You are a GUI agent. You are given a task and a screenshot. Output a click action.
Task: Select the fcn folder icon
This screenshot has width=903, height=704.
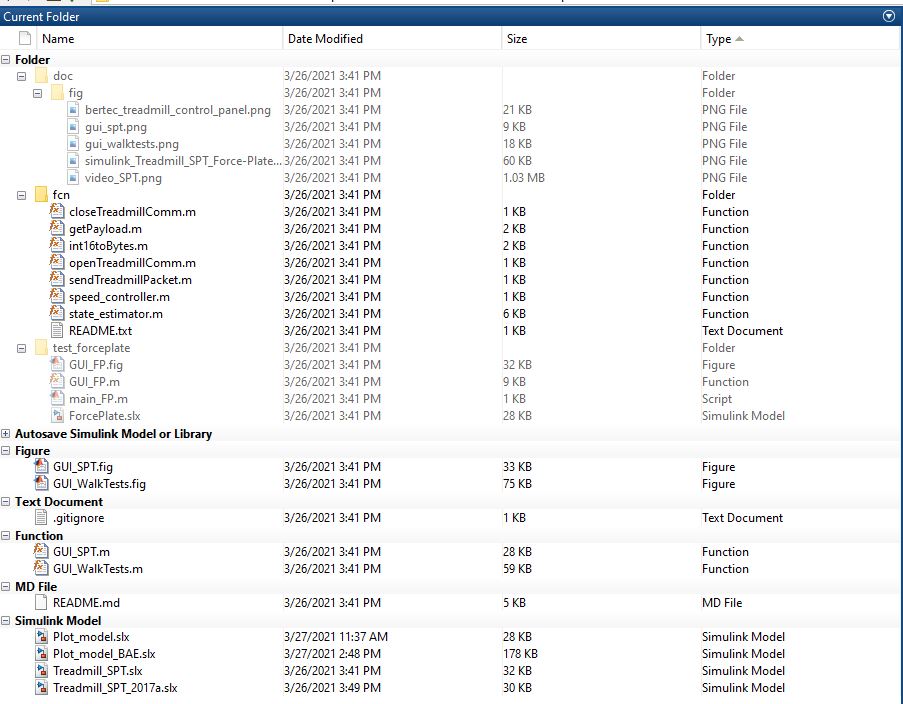pos(41,194)
